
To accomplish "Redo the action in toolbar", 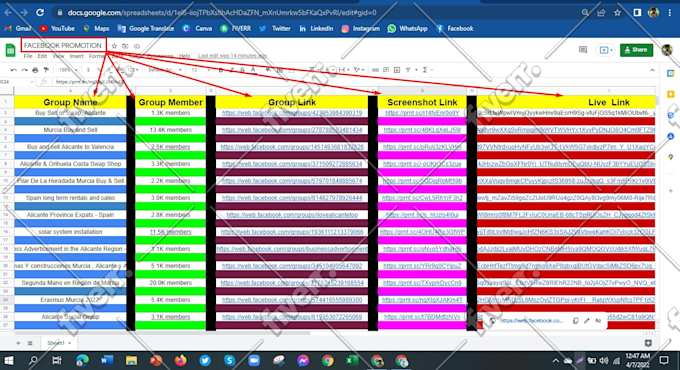I will point(24,70).
